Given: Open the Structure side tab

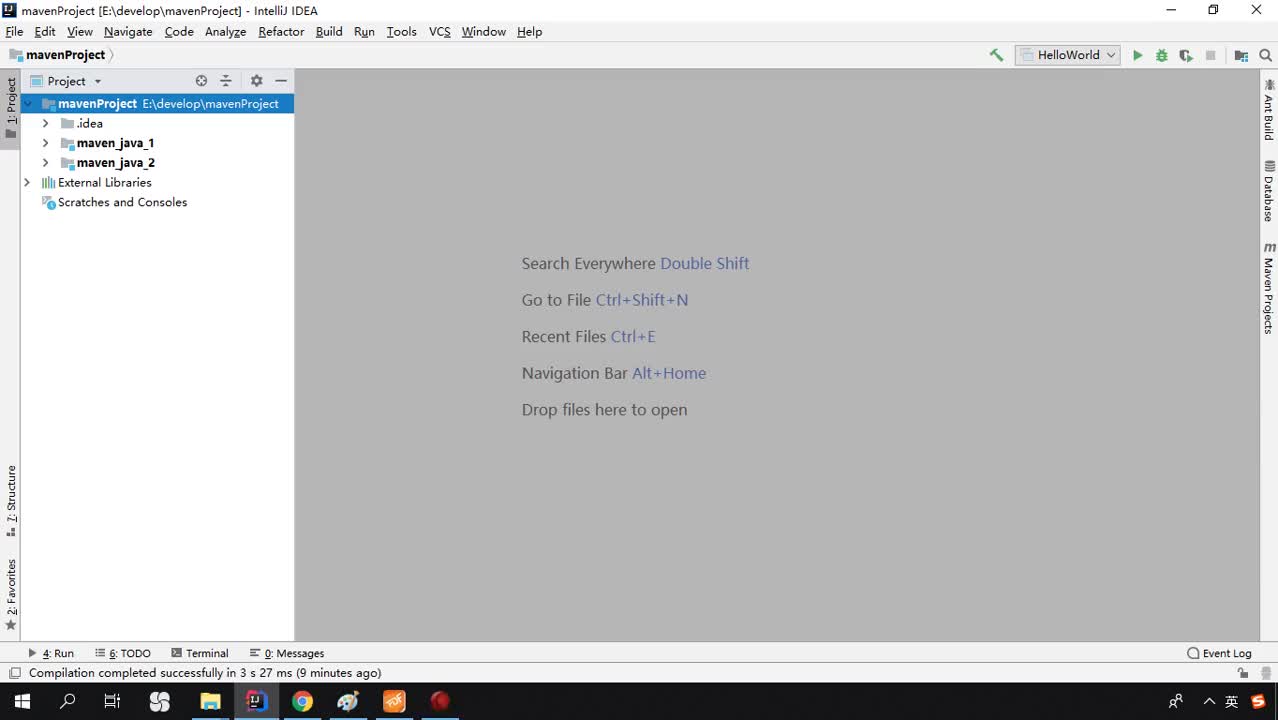Looking at the screenshot, I should (11, 501).
